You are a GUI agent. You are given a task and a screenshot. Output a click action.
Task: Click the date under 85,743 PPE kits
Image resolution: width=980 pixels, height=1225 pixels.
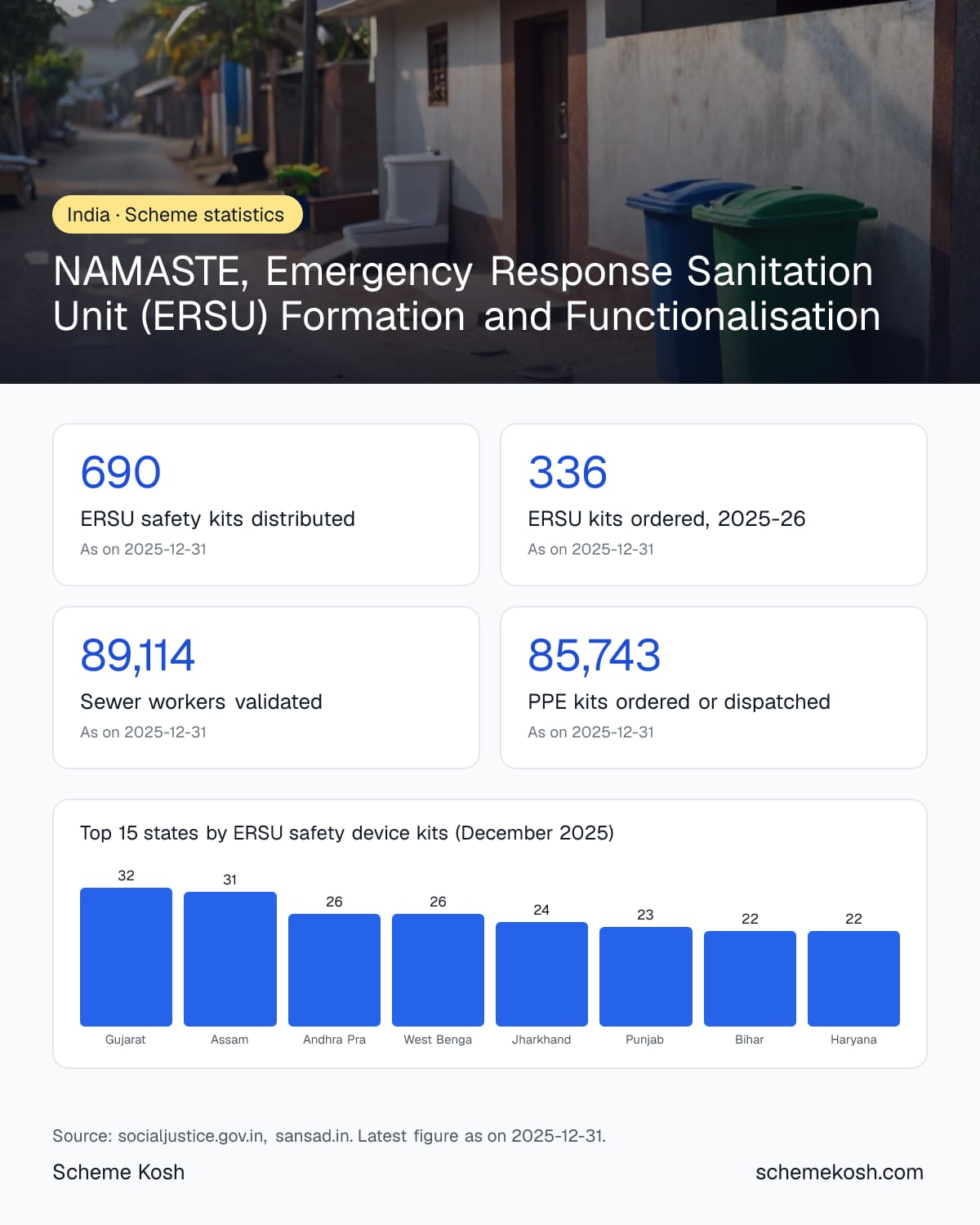[591, 733]
